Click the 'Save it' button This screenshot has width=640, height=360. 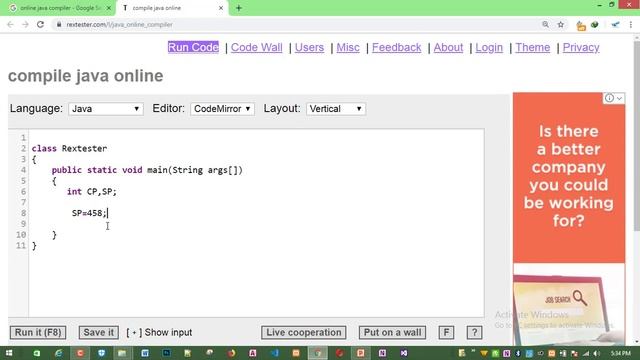coord(99,333)
